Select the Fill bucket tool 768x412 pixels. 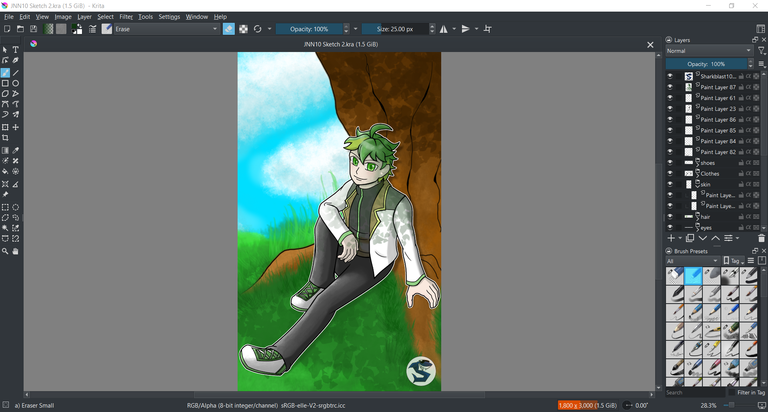(5, 171)
